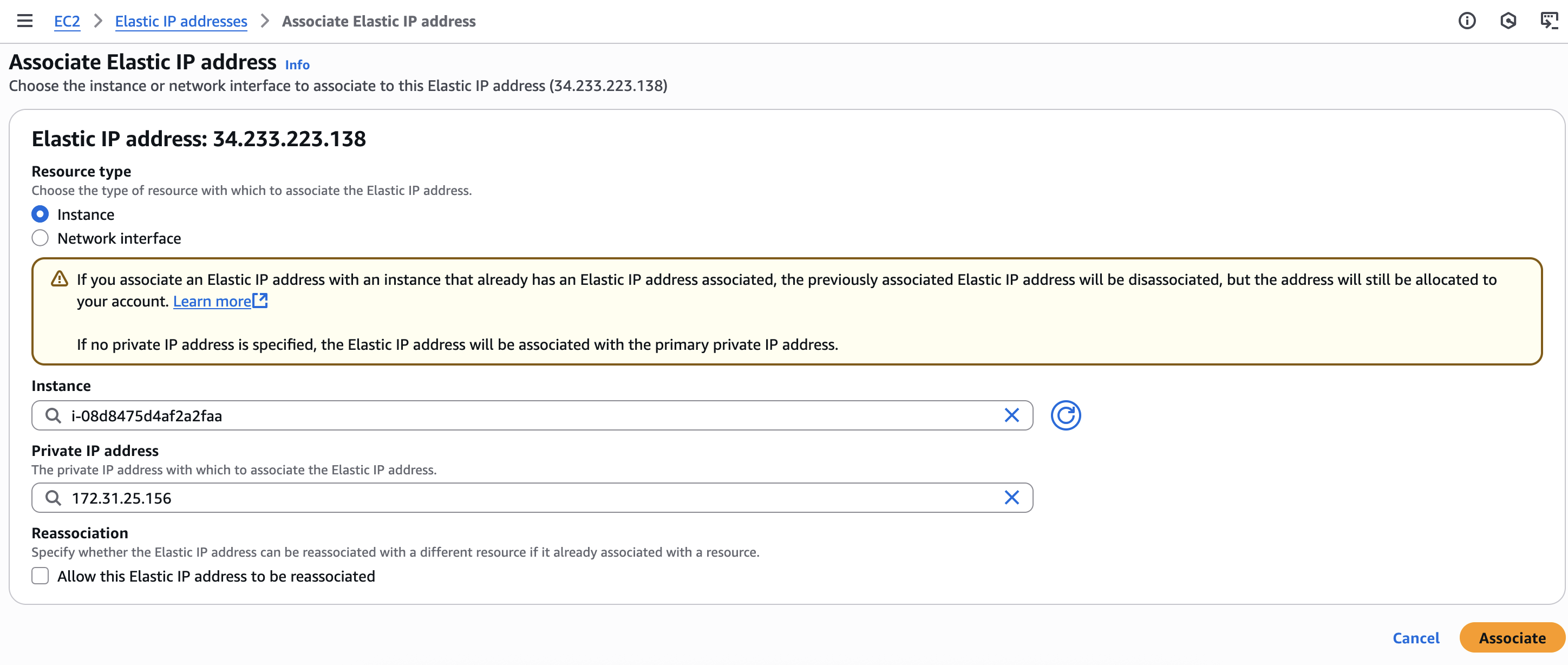Clear the Instance field selection
This screenshot has width=1568, height=665.
point(1011,415)
